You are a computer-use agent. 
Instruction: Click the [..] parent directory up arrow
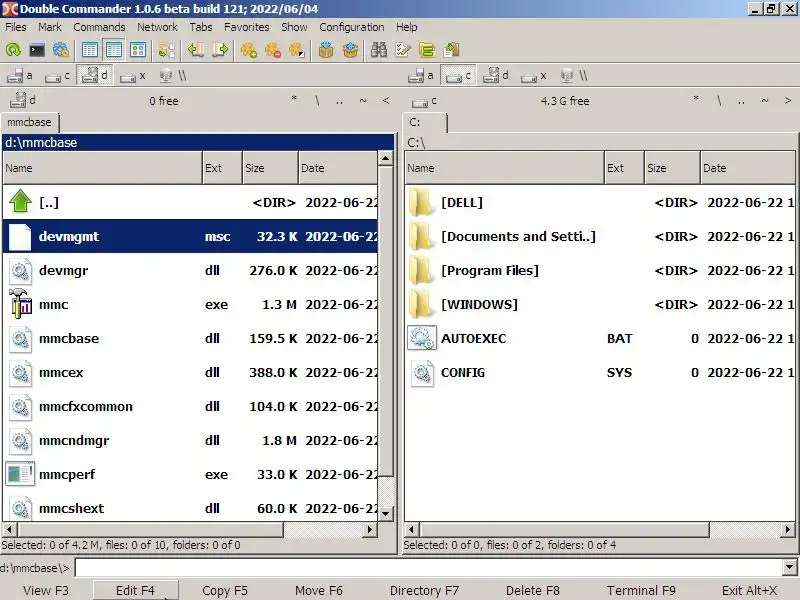point(20,201)
